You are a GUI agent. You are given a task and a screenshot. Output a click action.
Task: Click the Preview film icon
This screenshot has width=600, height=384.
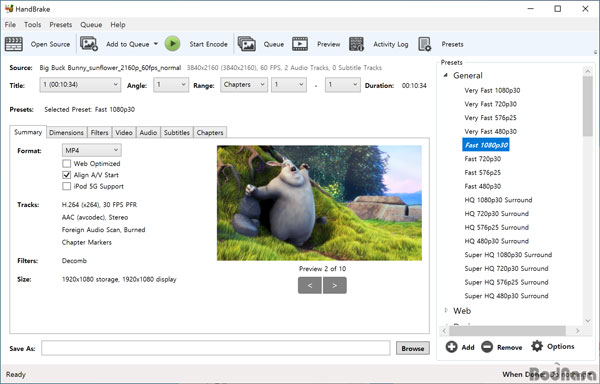[x=300, y=44]
